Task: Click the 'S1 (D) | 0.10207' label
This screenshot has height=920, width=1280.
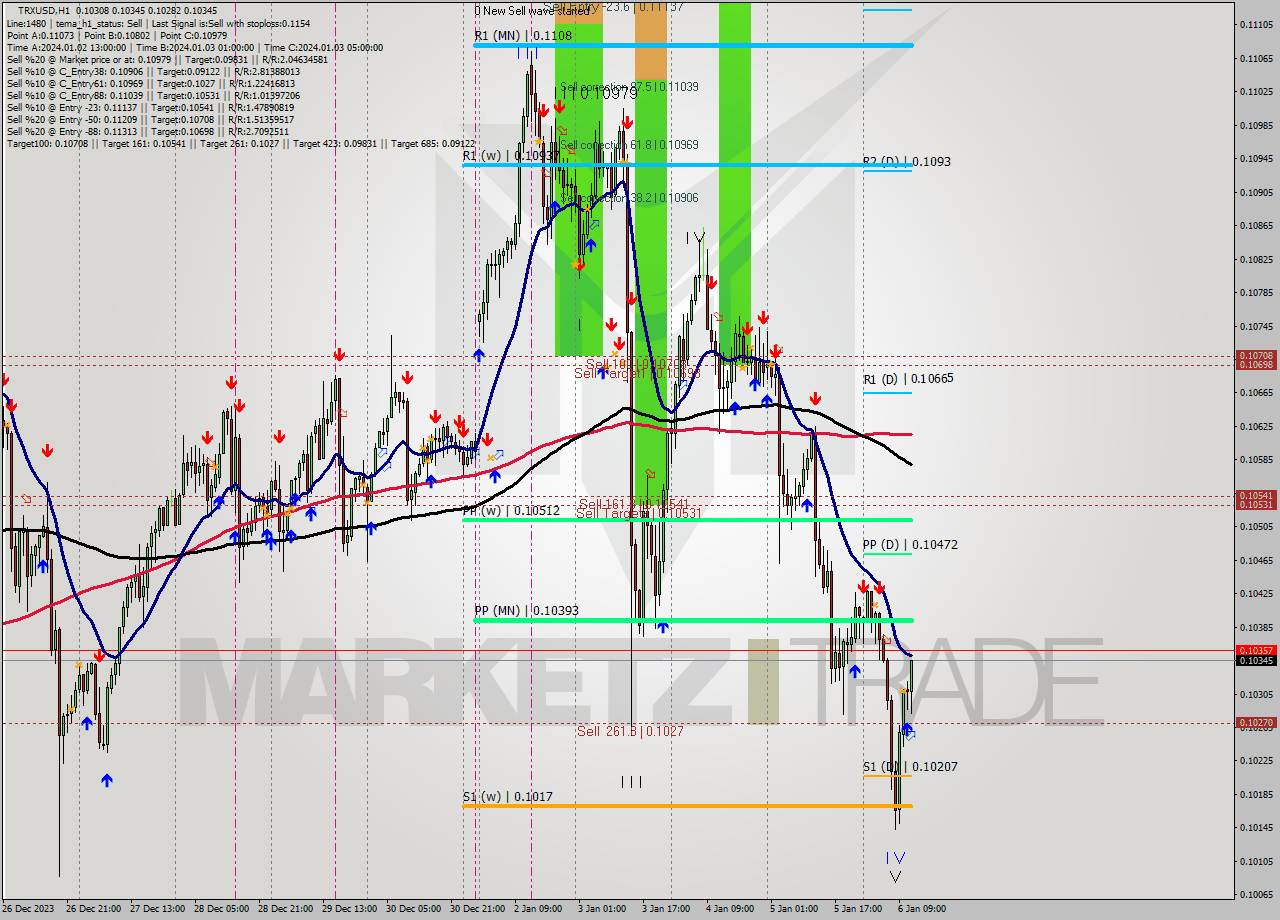Action: (x=910, y=767)
